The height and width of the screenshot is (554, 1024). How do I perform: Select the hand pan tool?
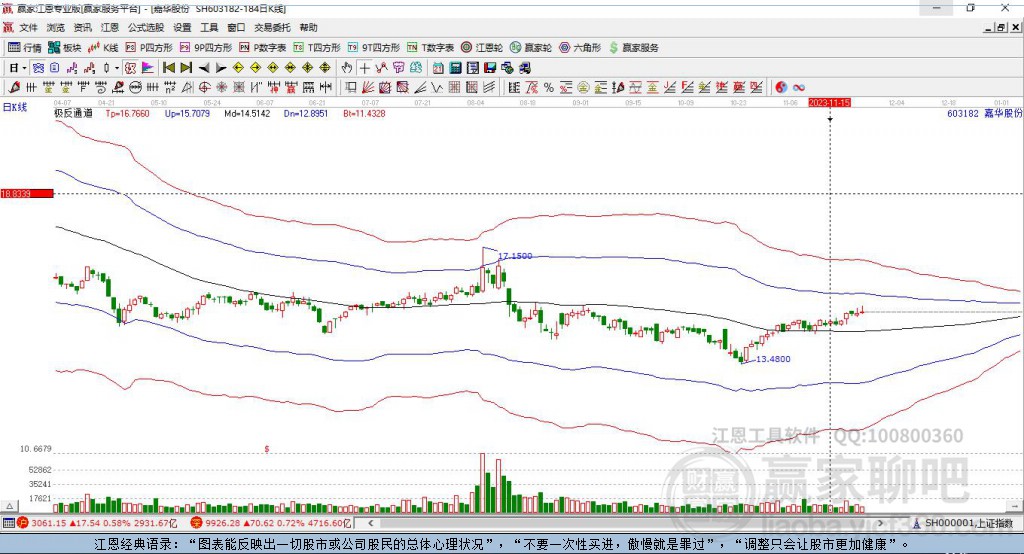(347, 68)
